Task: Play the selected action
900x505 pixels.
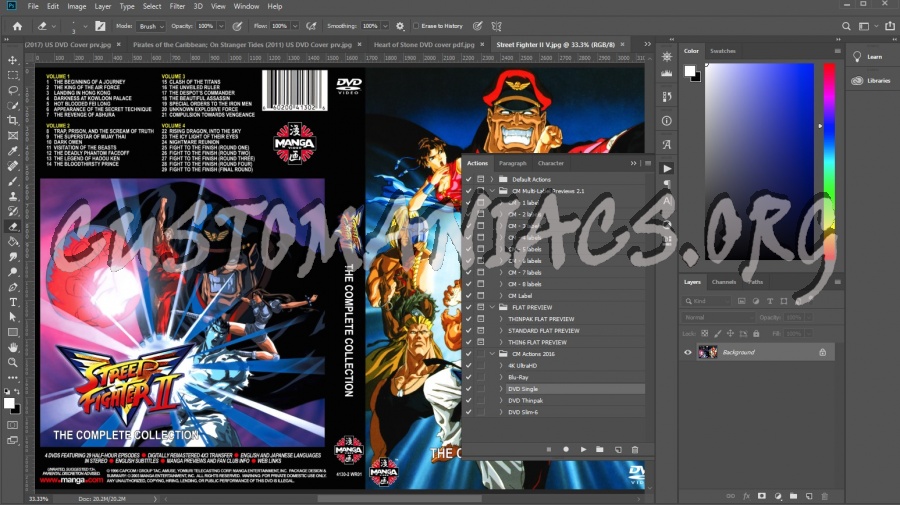Action: [x=583, y=449]
